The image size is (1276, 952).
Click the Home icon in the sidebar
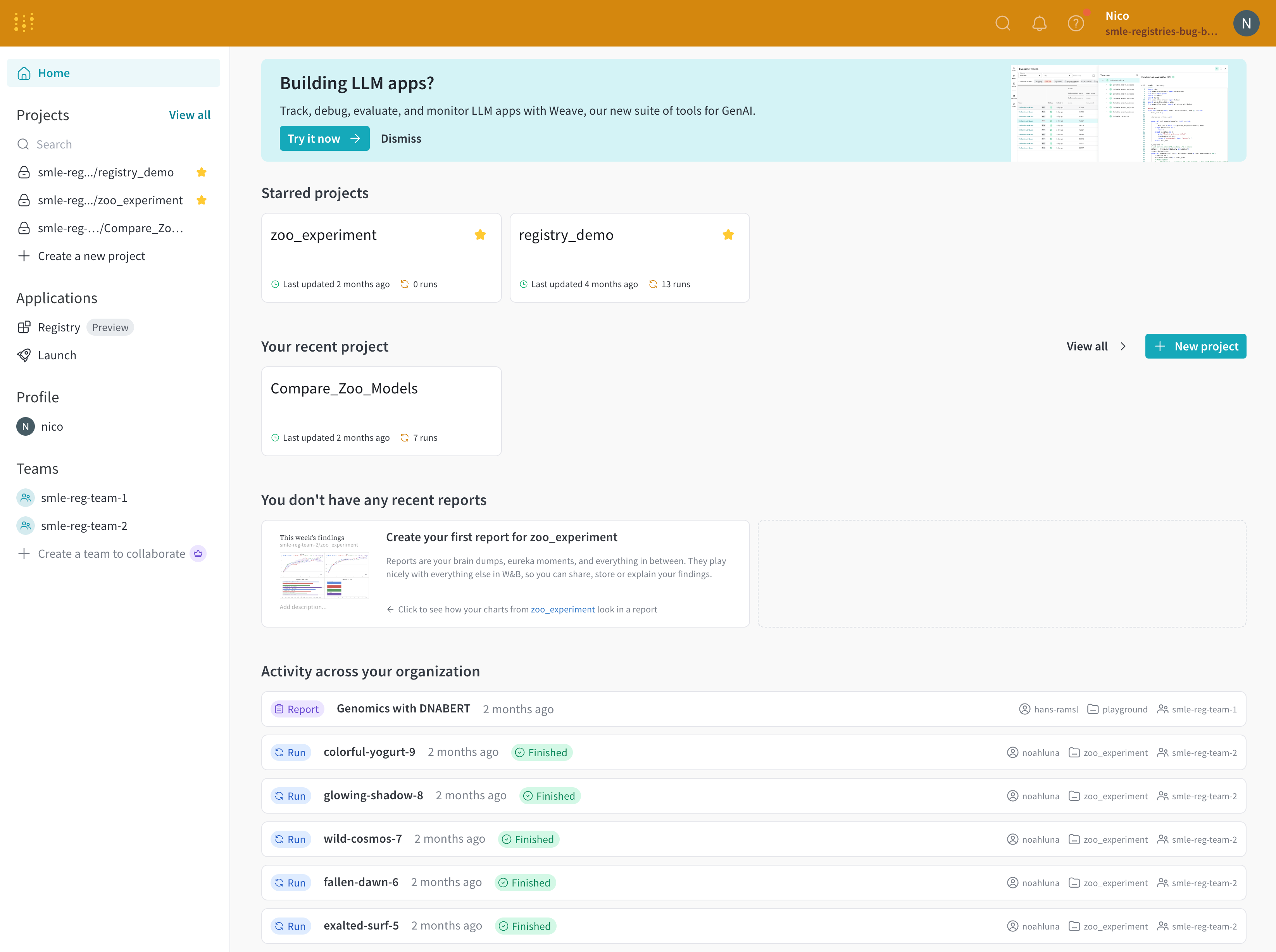point(24,72)
